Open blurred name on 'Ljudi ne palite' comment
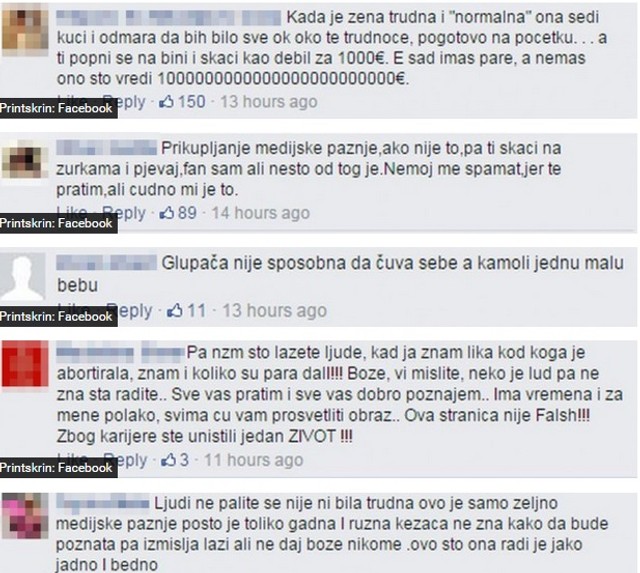The width and height of the screenshot is (640, 573). coord(102,503)
